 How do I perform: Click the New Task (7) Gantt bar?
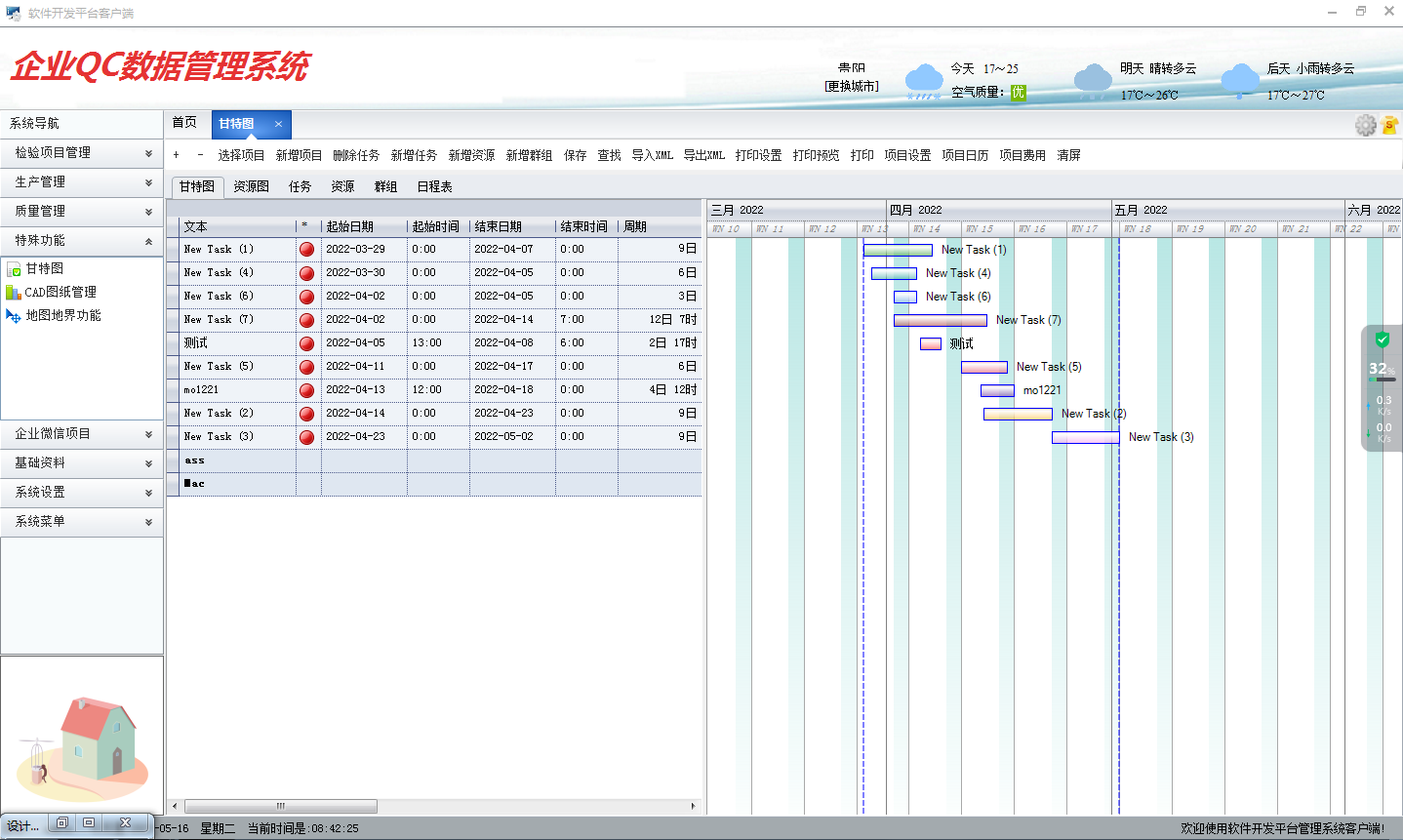tap(940, 320)
